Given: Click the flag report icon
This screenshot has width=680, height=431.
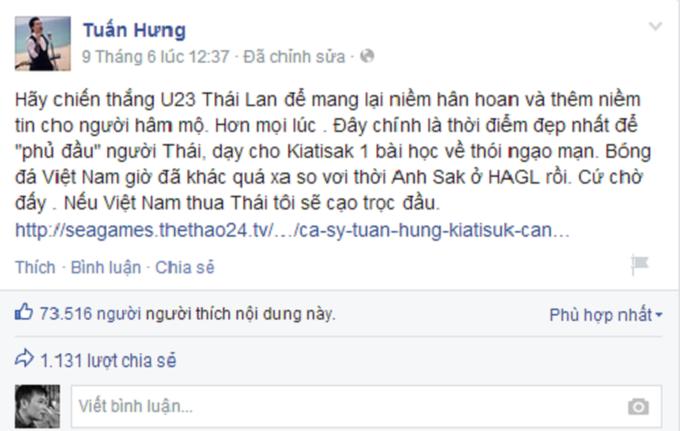Looking at the screenshot, I should (x=639, y=264).
